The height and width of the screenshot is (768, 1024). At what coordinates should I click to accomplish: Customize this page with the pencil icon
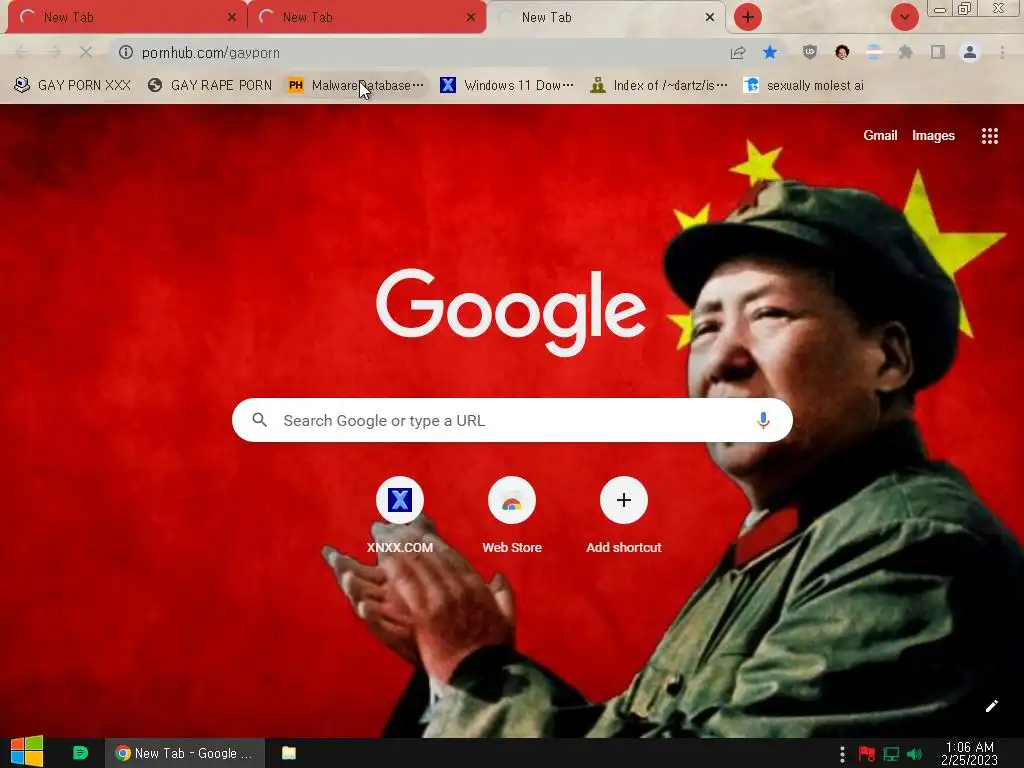point(991,706)
